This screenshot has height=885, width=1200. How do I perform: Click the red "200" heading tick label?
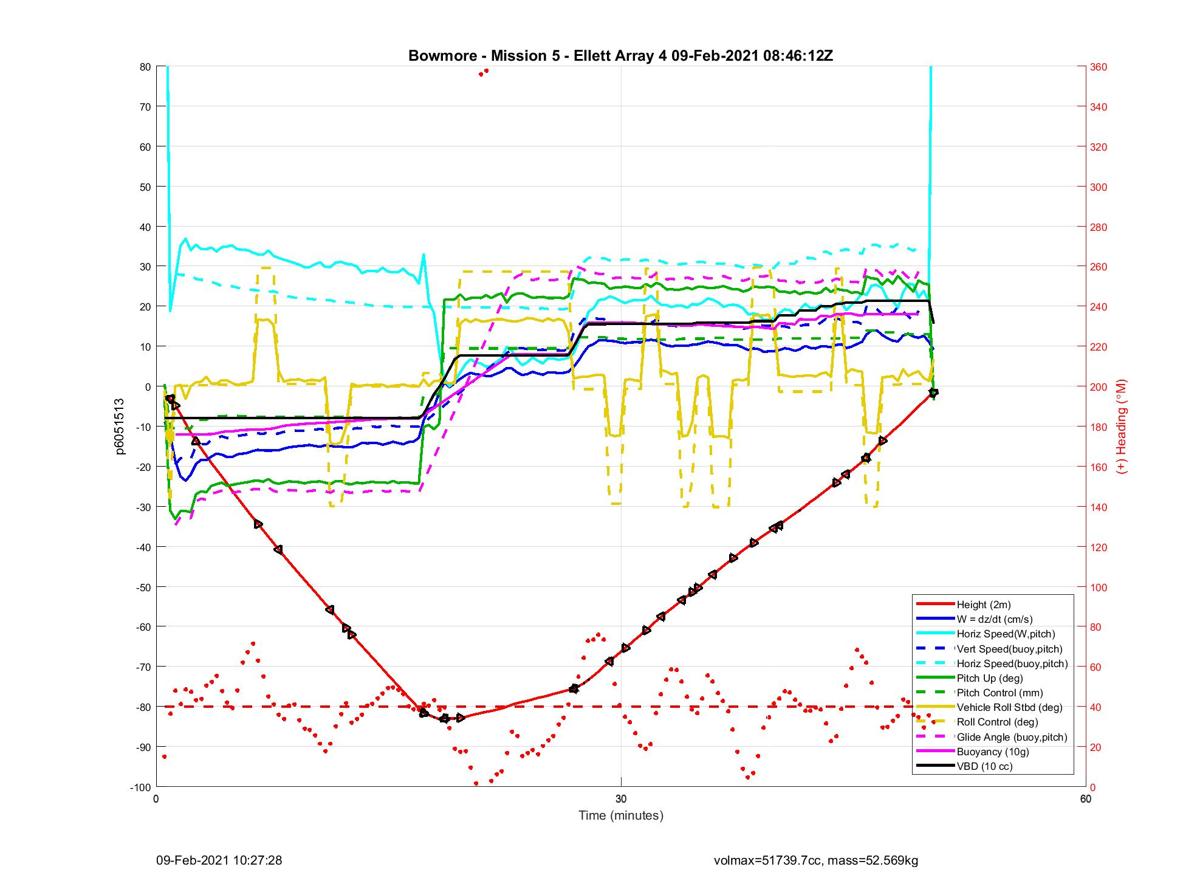pyautogui.click(x=1100, y=387)
